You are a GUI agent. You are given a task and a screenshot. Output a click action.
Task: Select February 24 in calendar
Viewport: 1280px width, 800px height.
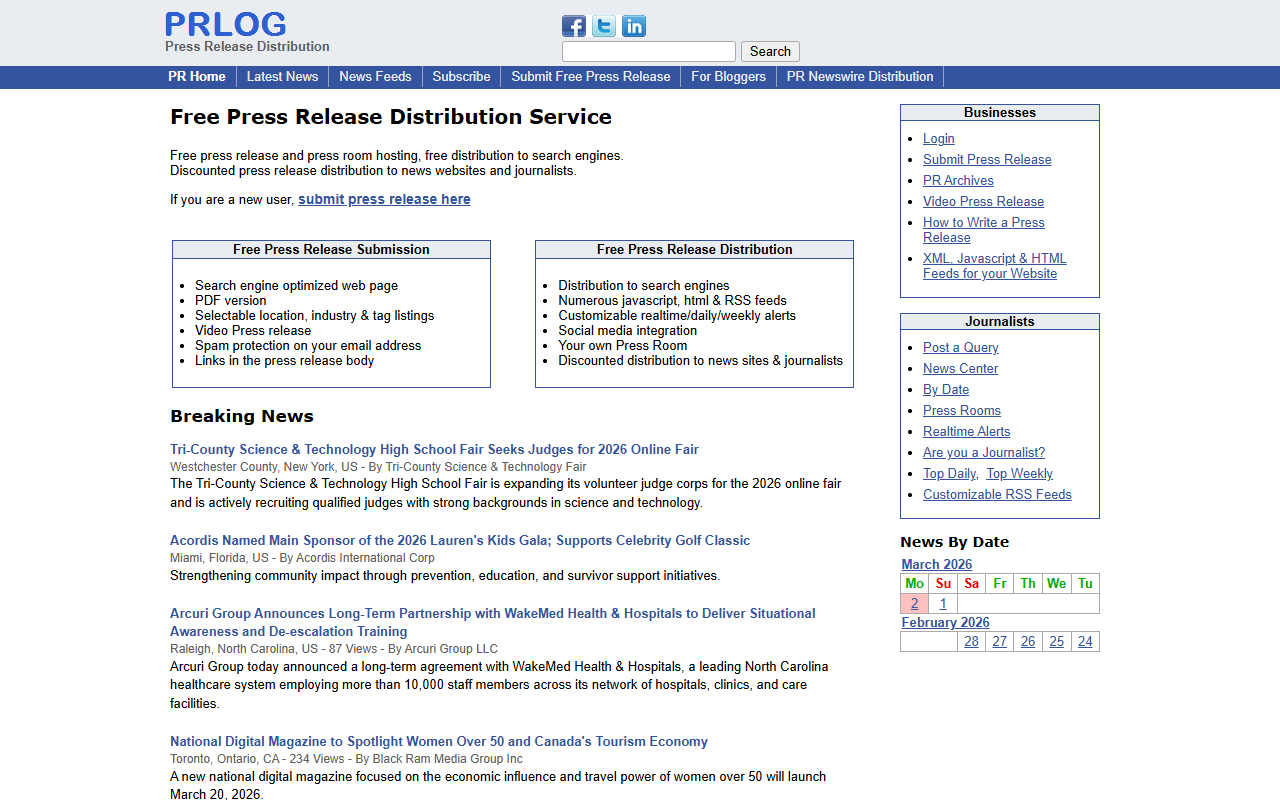[x=1085, y=641]
